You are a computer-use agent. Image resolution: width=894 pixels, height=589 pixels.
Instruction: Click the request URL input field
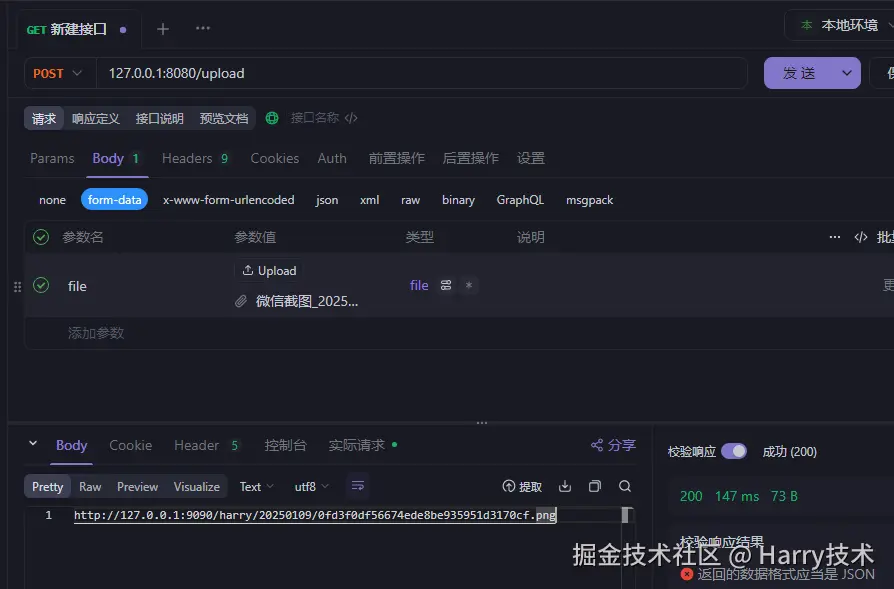[422, 74]
